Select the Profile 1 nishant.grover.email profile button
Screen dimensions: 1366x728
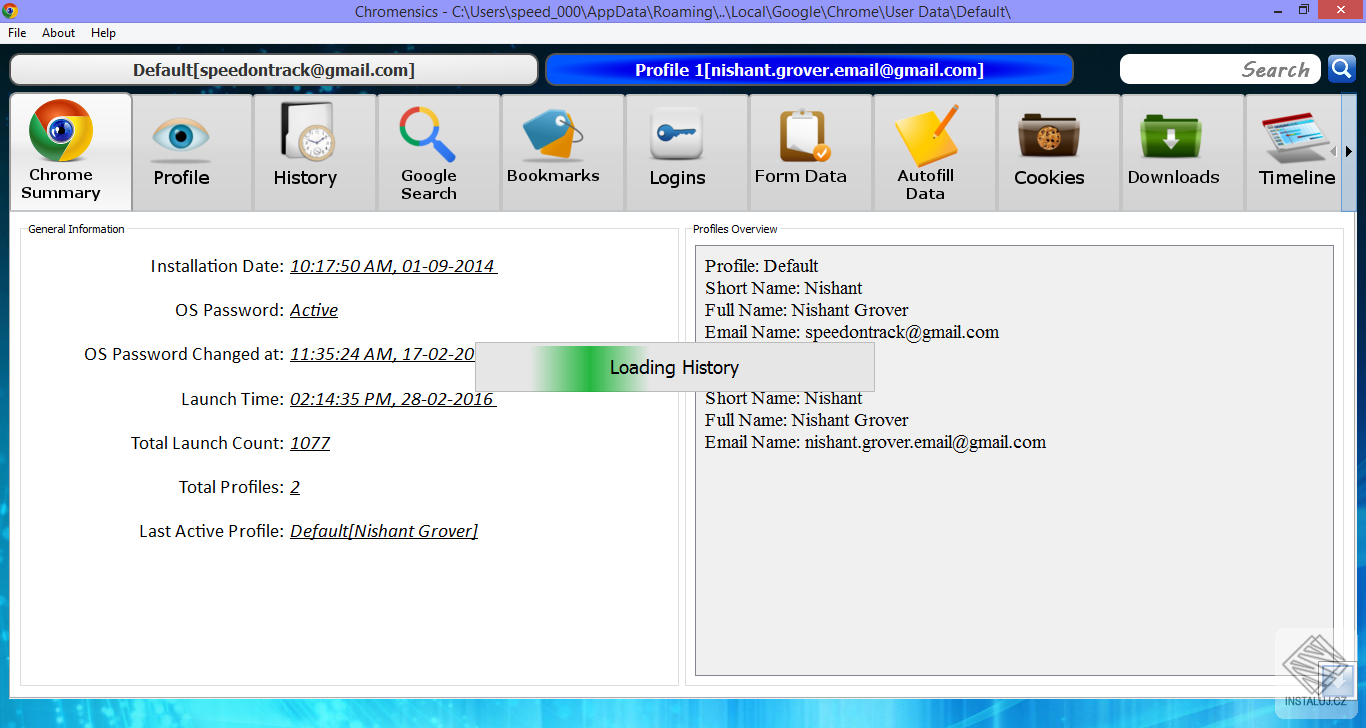click(809, 70)
